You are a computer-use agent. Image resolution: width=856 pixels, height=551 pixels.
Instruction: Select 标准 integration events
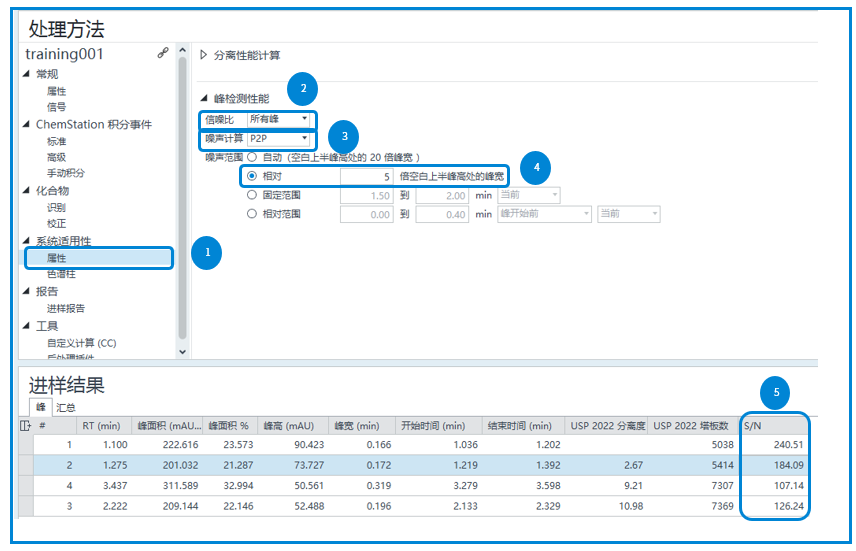click(x=56, y=141)
